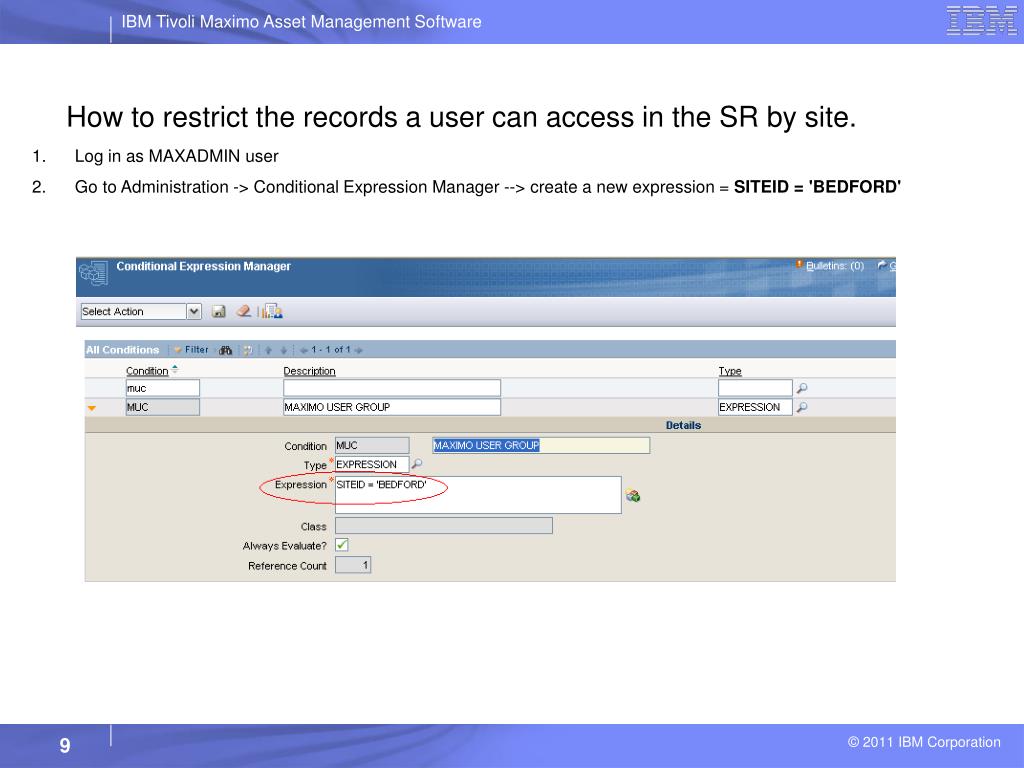Click the Details Type field EXPRESSION
This screenshot has width=1024, height=768.
pos(372,464)
